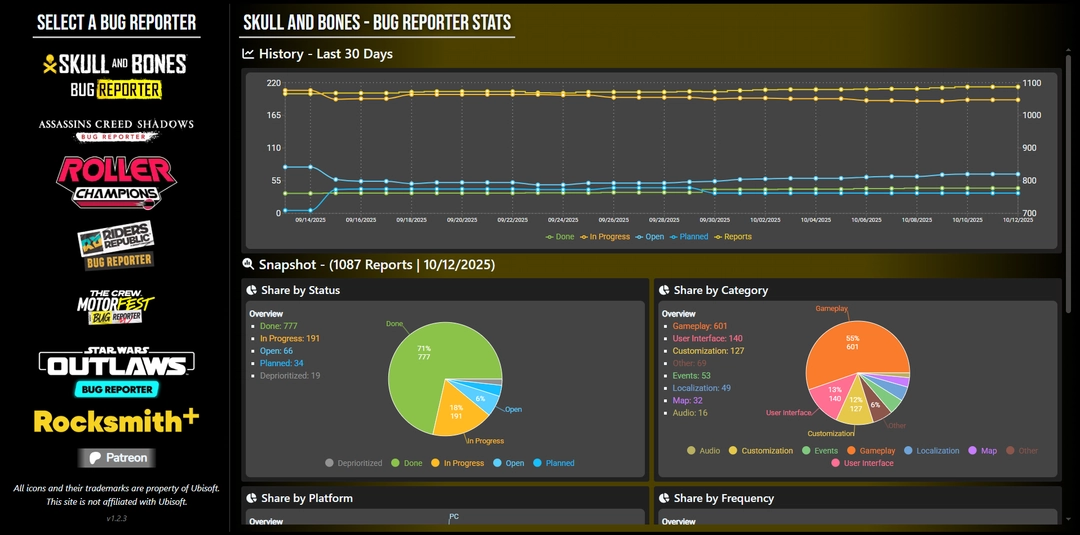This screenshot has height=535, width=1080.
Task: Click the Snapshot magnifier icon
Action: click(x=249, y=264)
